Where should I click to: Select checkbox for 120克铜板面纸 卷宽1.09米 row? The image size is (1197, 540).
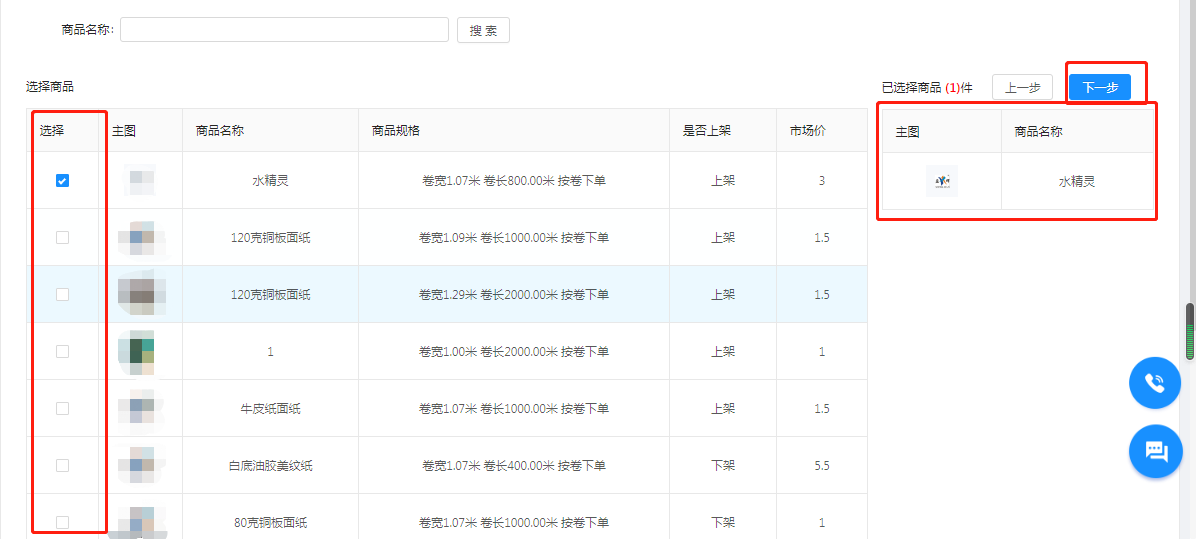[62, 238]
